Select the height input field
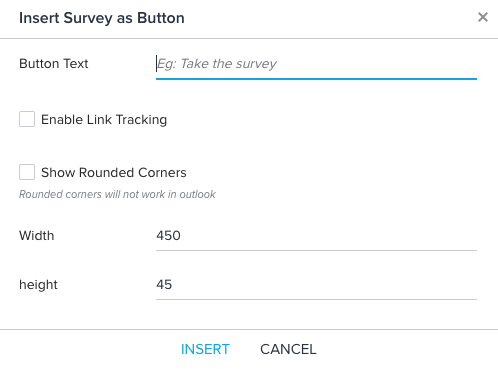 tap(316, 285)
